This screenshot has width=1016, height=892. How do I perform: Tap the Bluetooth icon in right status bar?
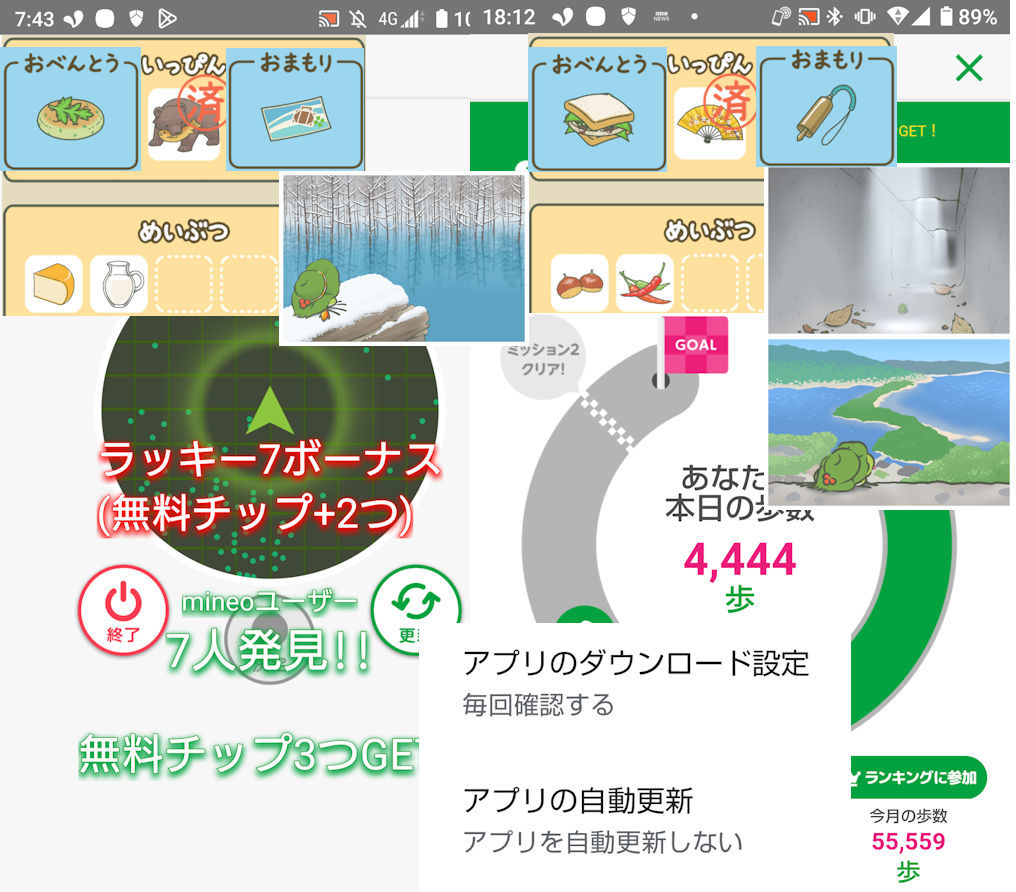click(835, 17)
